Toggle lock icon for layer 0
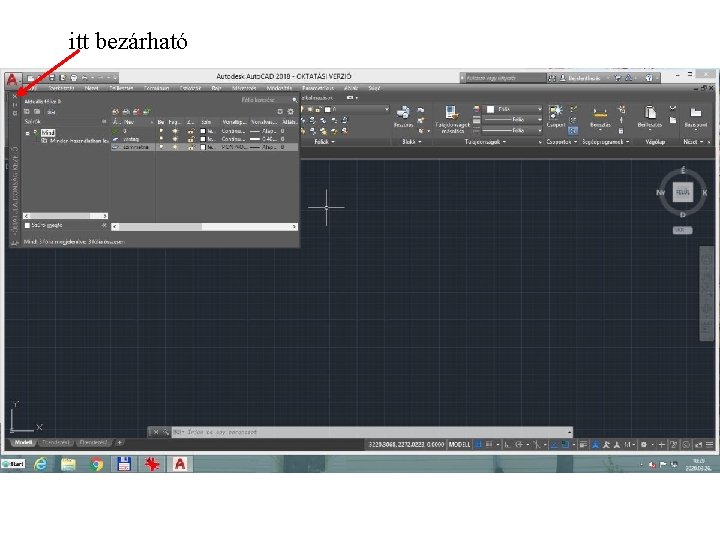 [x=191, y=131]
